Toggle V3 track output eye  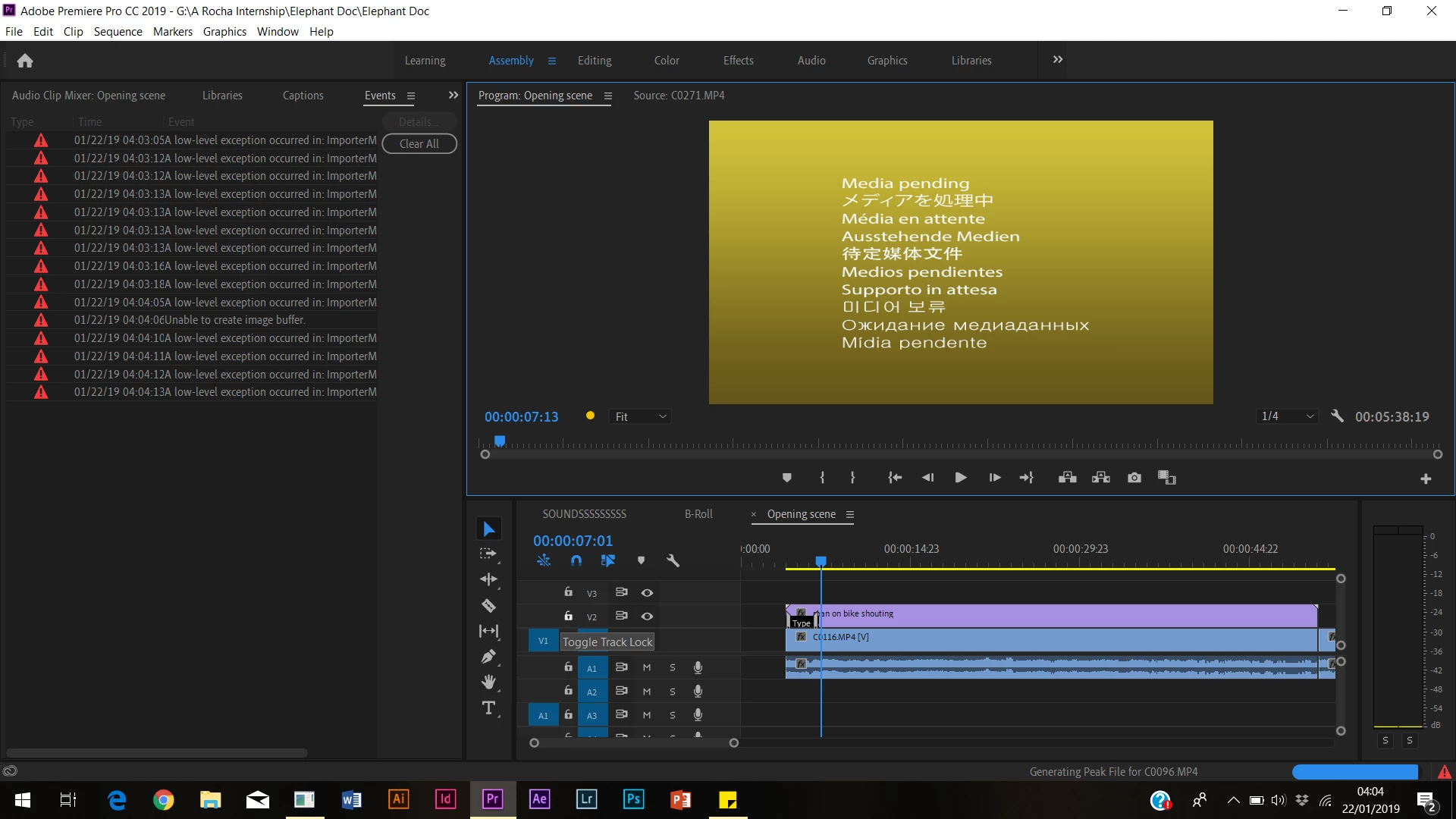click(647, 593)
